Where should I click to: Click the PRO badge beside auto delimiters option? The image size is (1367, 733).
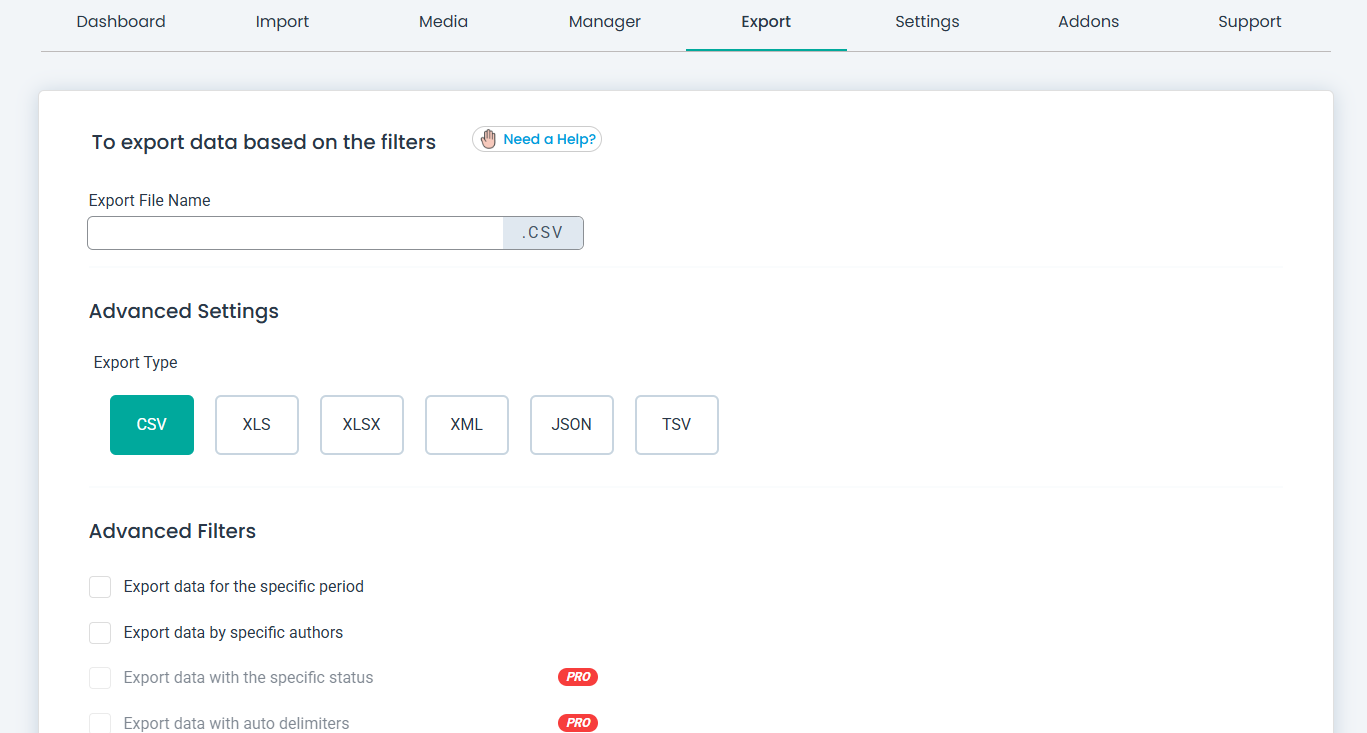[x=577, y=722]
